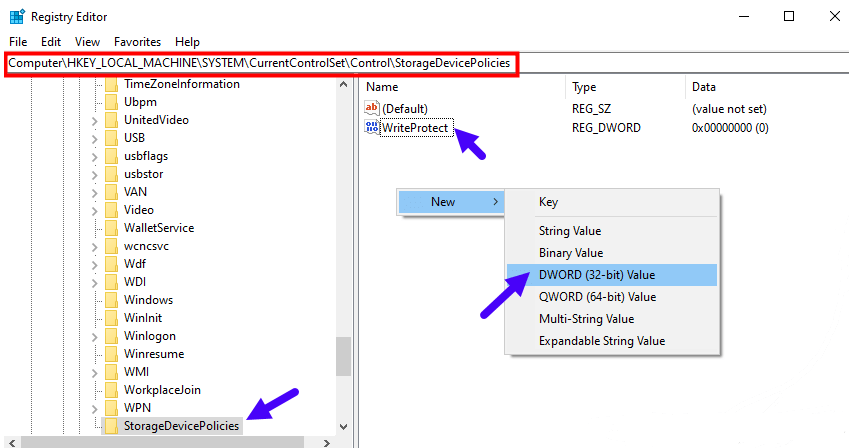This screenshot has width=849, height=448.
Task: Click the usbflags folder icon
Action: point(111,156)
